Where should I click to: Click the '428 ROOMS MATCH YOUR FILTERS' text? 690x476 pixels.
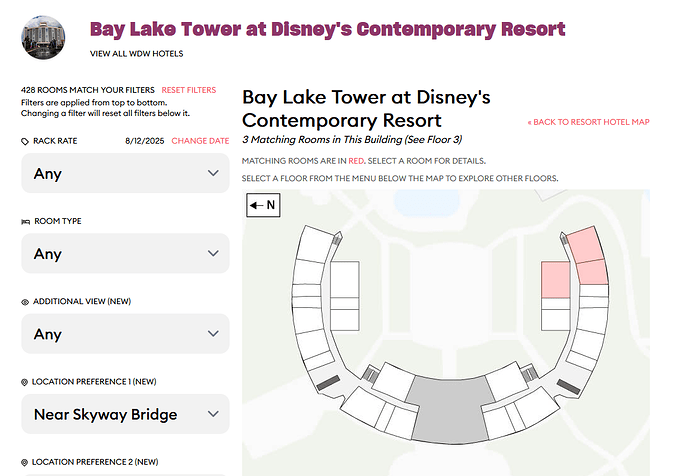pos(88,90)
